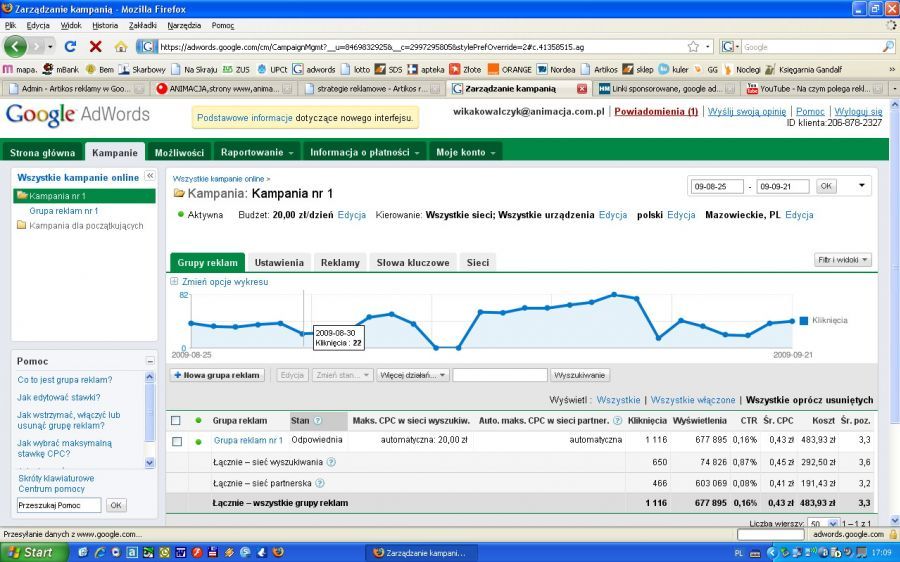Click the Firefox back arrow button
Screen dimensions: 900x562
click(x=15, y=46)
